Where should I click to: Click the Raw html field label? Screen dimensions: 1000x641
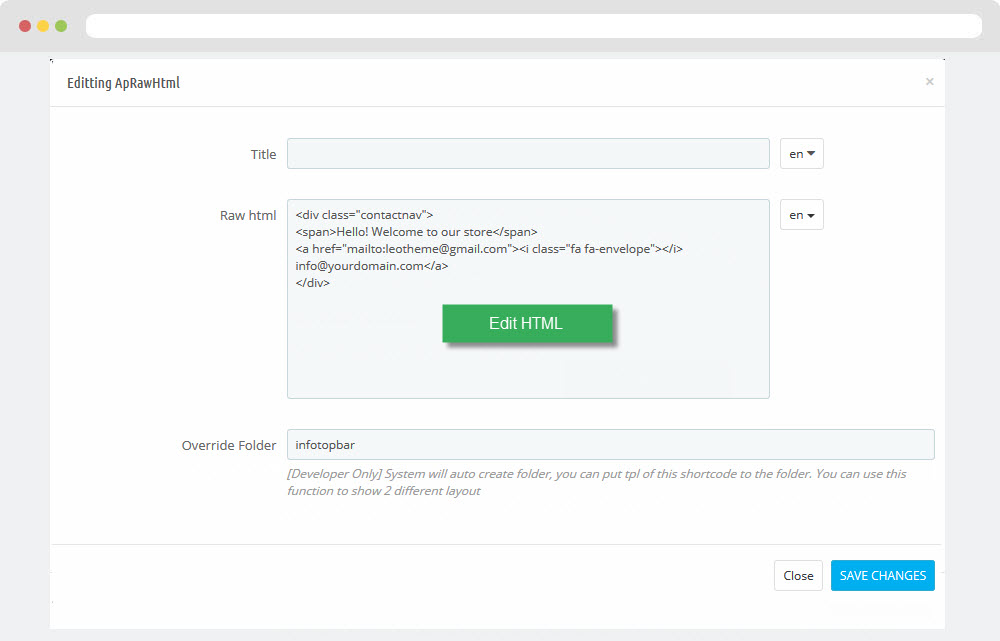coord(248,215)
